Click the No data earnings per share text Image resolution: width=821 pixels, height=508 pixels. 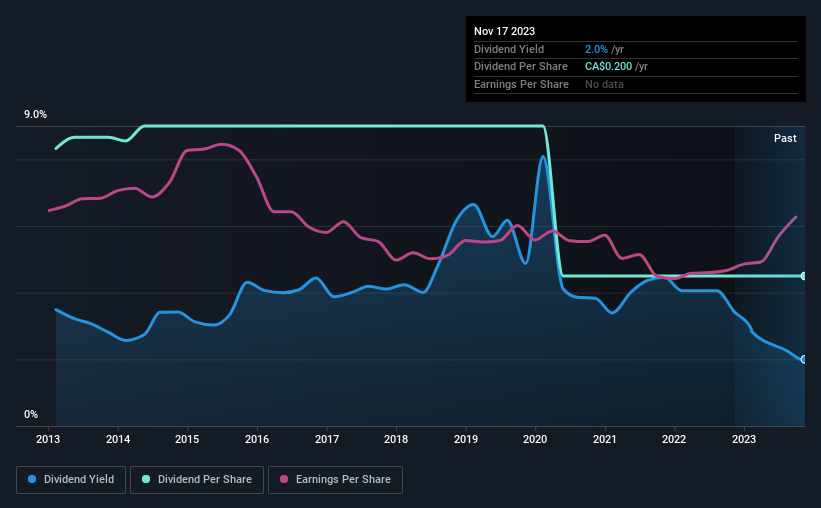[x=604, y=84]
